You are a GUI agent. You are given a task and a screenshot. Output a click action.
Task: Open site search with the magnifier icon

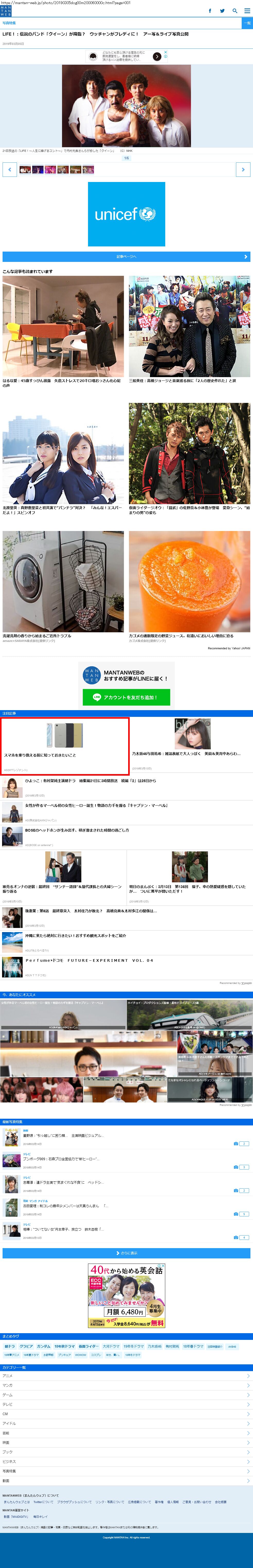pyautogui.click(x=235, y=11)
